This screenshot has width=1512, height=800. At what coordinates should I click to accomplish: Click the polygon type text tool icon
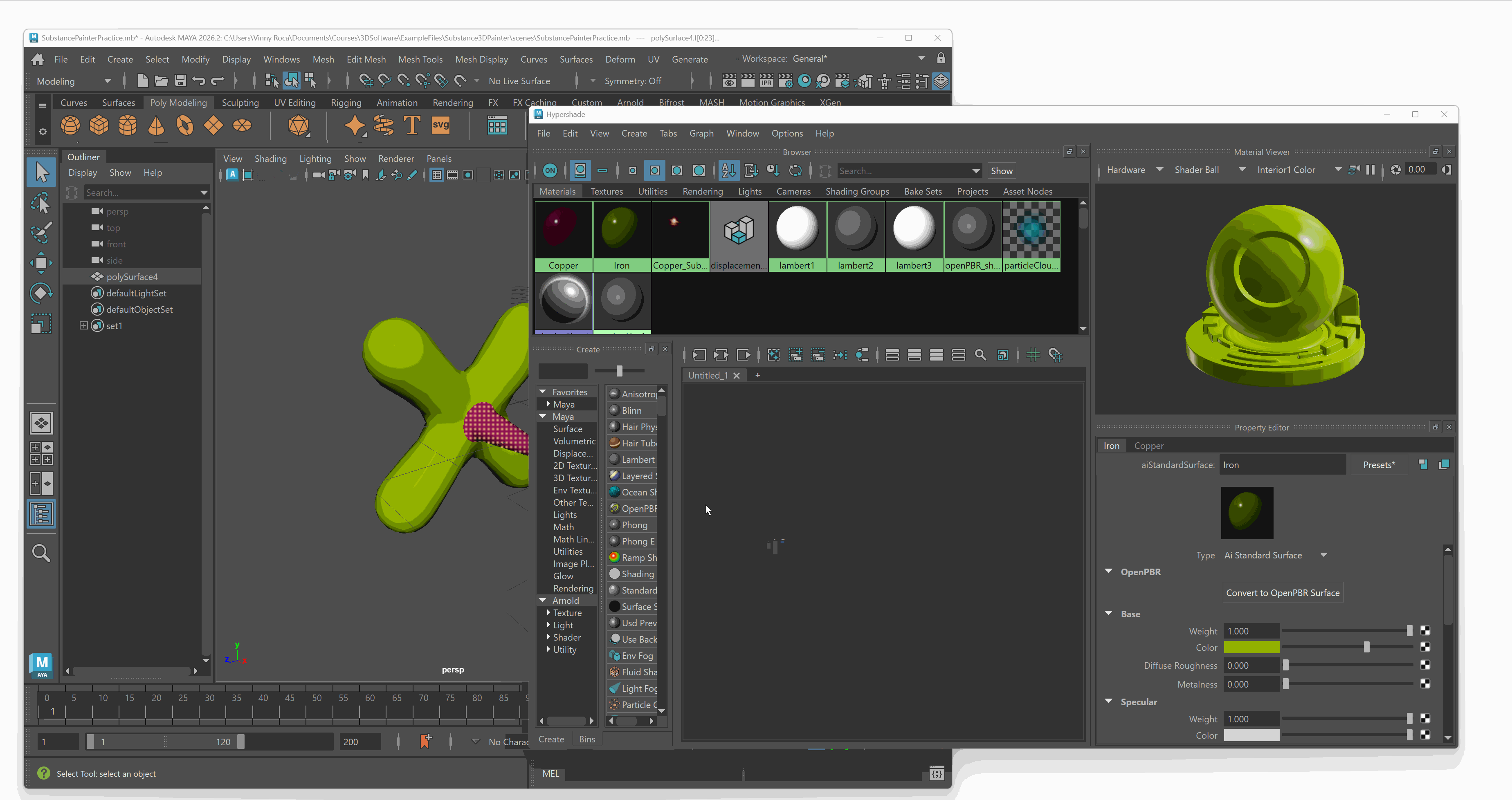point(412,125)
